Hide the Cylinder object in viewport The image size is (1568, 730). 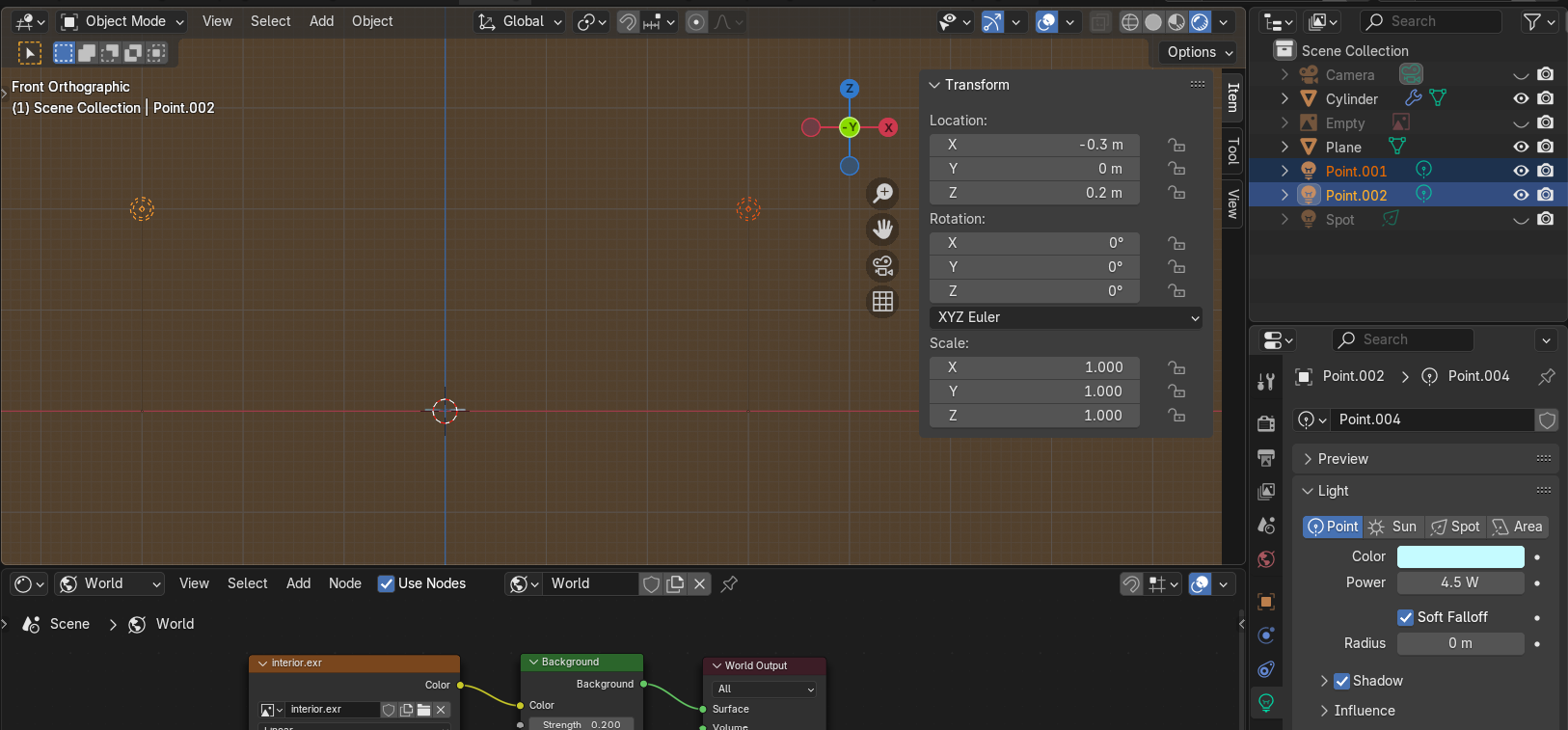point(1521,98)
